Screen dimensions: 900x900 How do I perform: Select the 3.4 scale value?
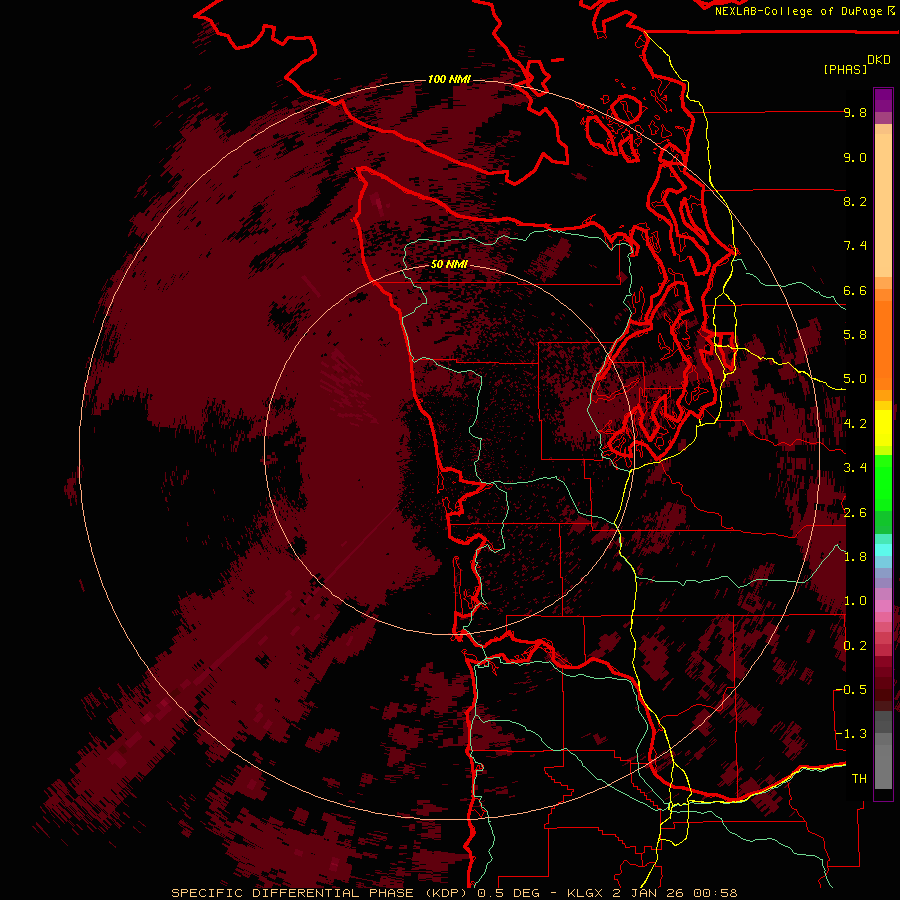pos(855,468)
